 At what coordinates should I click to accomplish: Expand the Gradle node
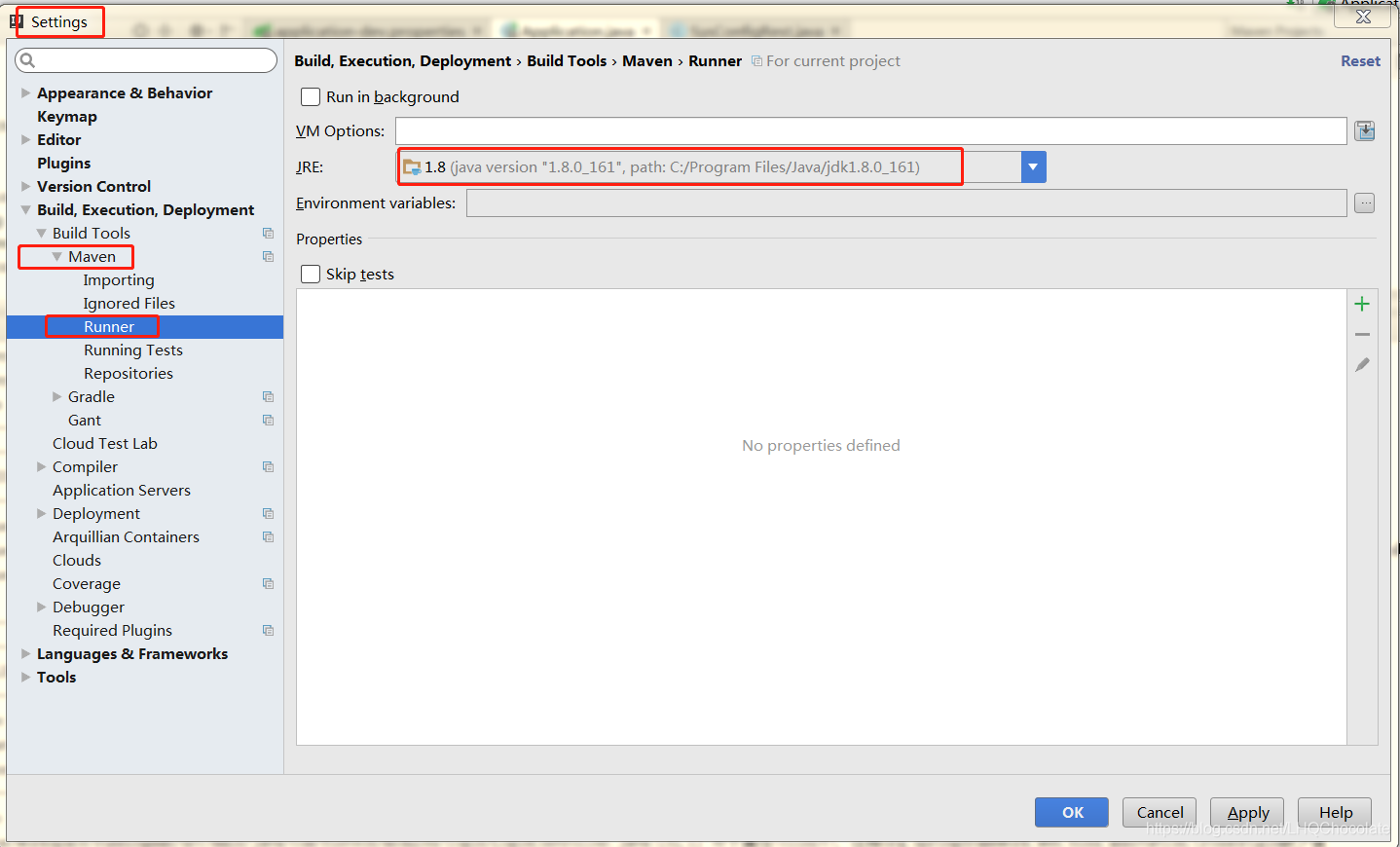pyautogui.click(x=57, y=397)
